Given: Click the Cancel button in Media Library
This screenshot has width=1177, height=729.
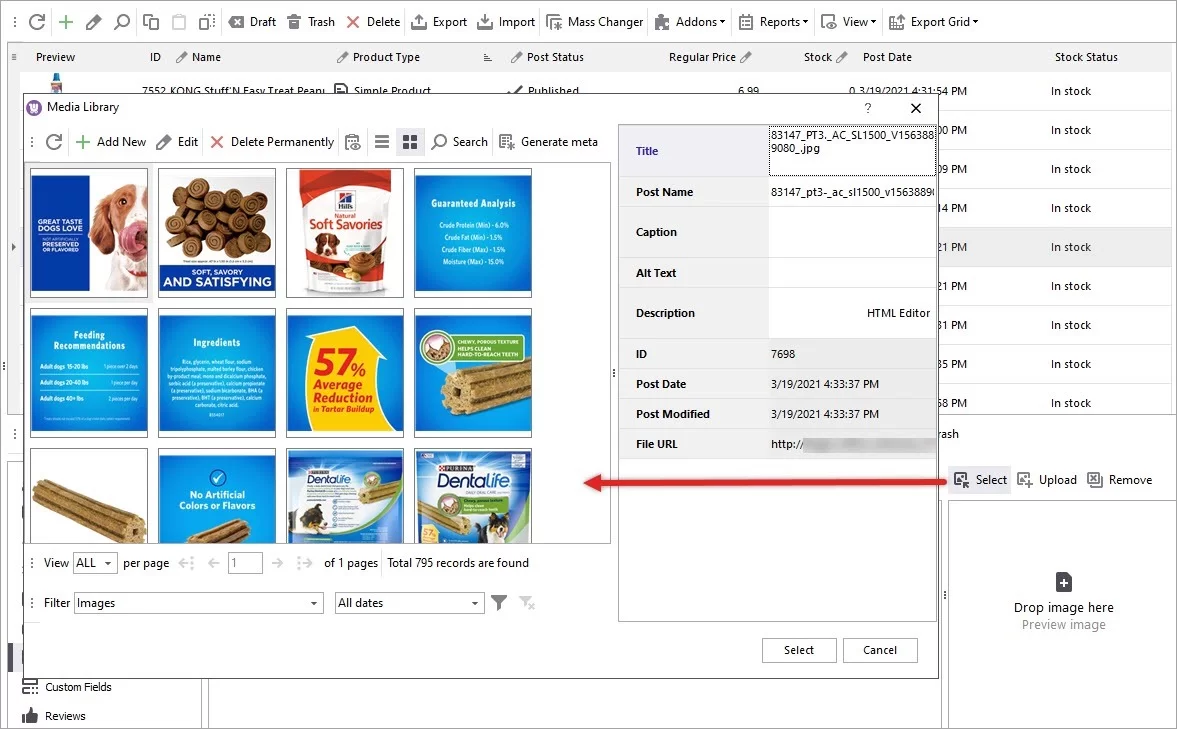Looking at the screenshot, I should pyautogui.click(x=880, y=650).
